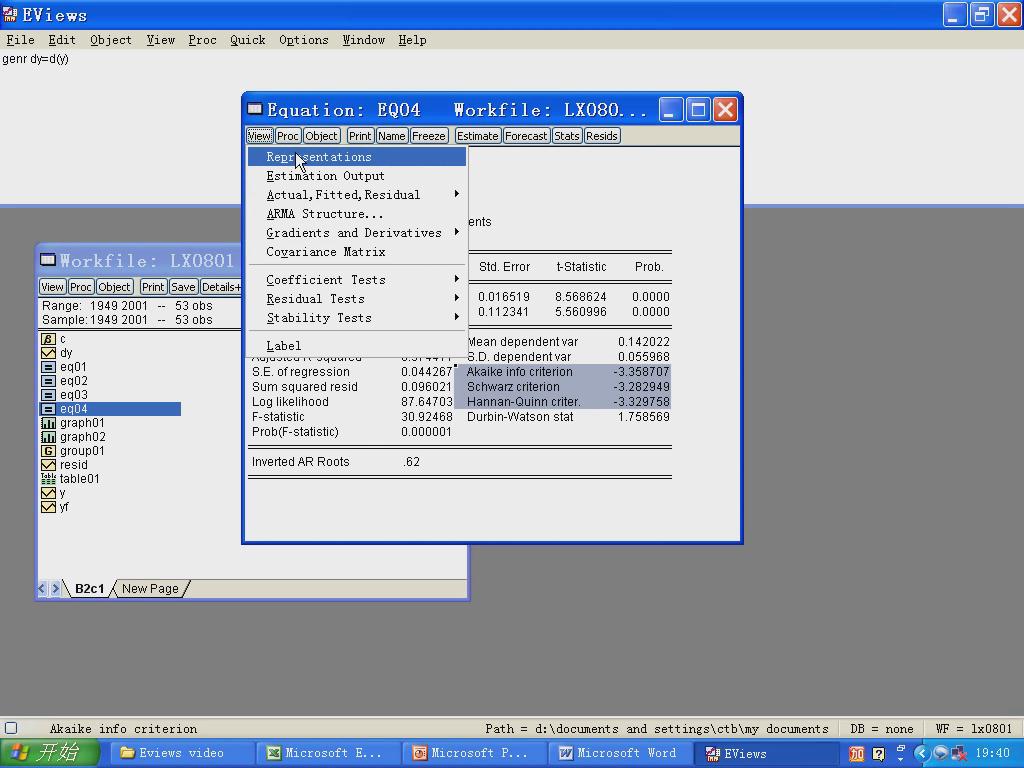1024x768 pixels.
Task: Switch to the New Page workfile tab
Action: point(150,588)
